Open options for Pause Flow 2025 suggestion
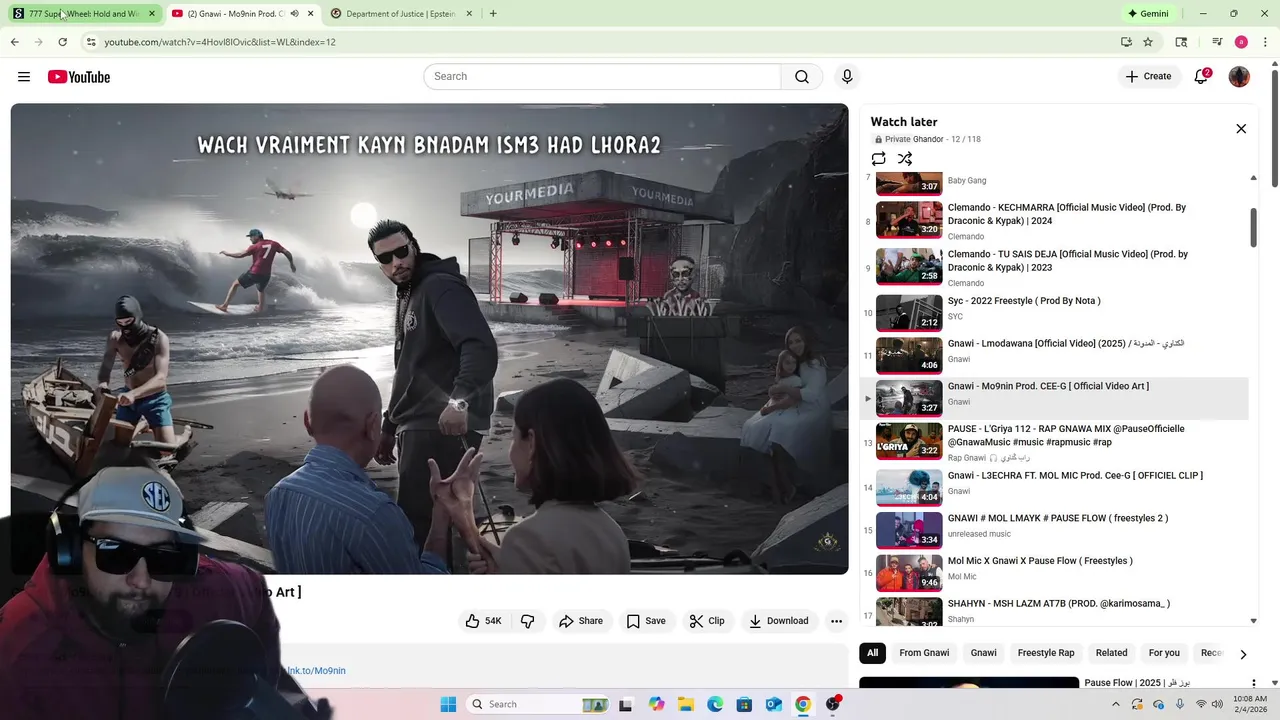The width and height of the screenshot is (1280, 720). 1253,684
